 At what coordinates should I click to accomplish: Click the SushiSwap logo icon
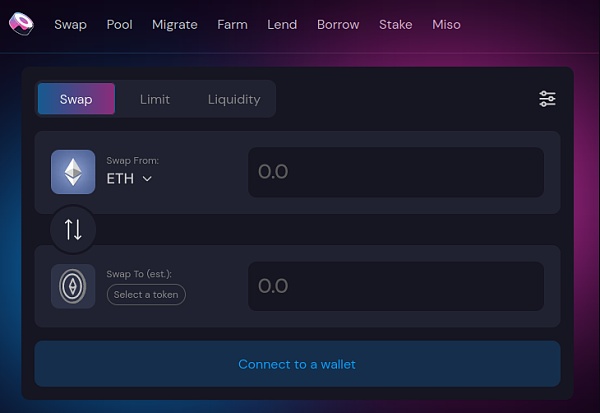coord(21,24)
